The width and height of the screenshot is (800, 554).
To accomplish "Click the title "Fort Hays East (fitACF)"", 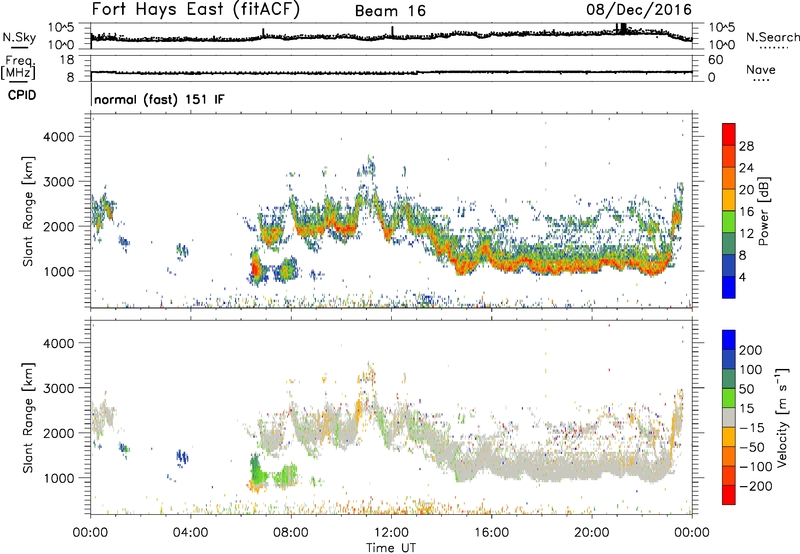I will pyautogui.click(x=196, y=9).
